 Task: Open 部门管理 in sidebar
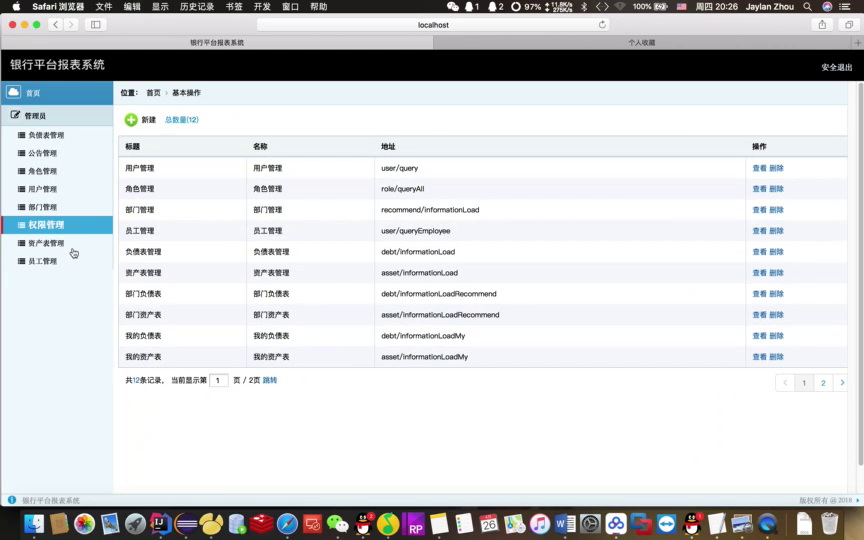(x=42, y=207)
